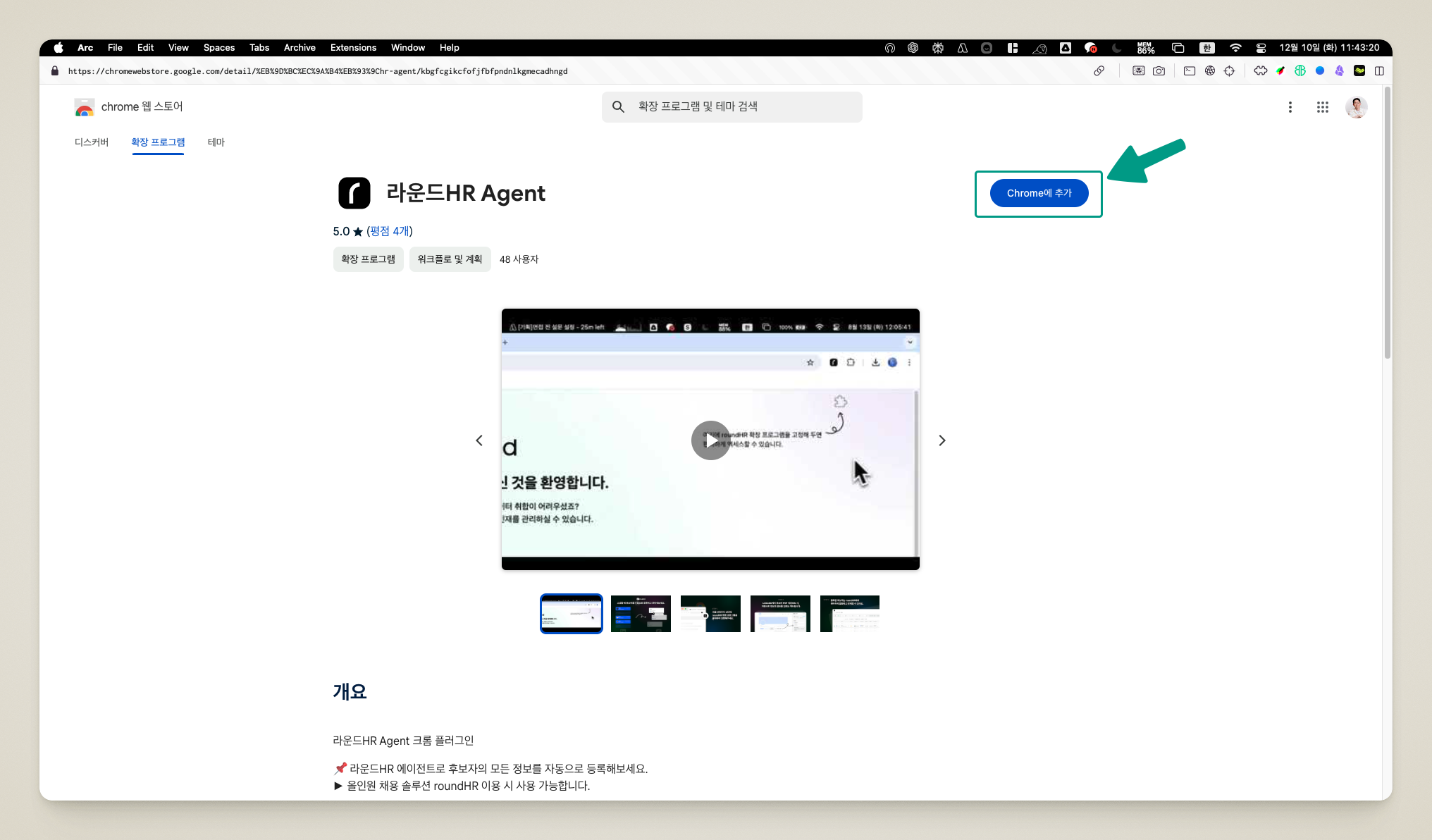Switch to the '디스커버' tab

pos(92,142)
